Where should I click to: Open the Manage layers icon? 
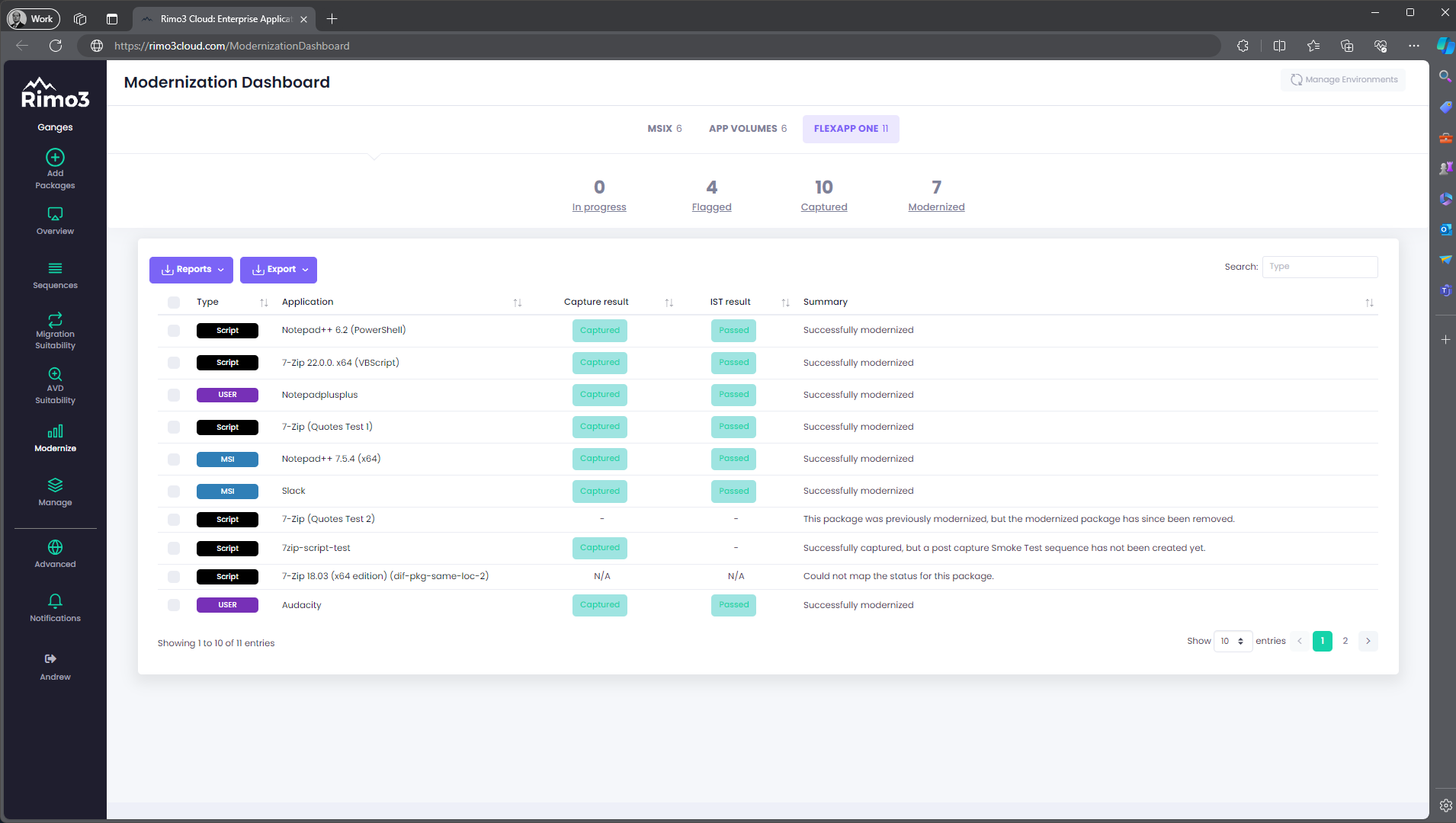point(55,485)
